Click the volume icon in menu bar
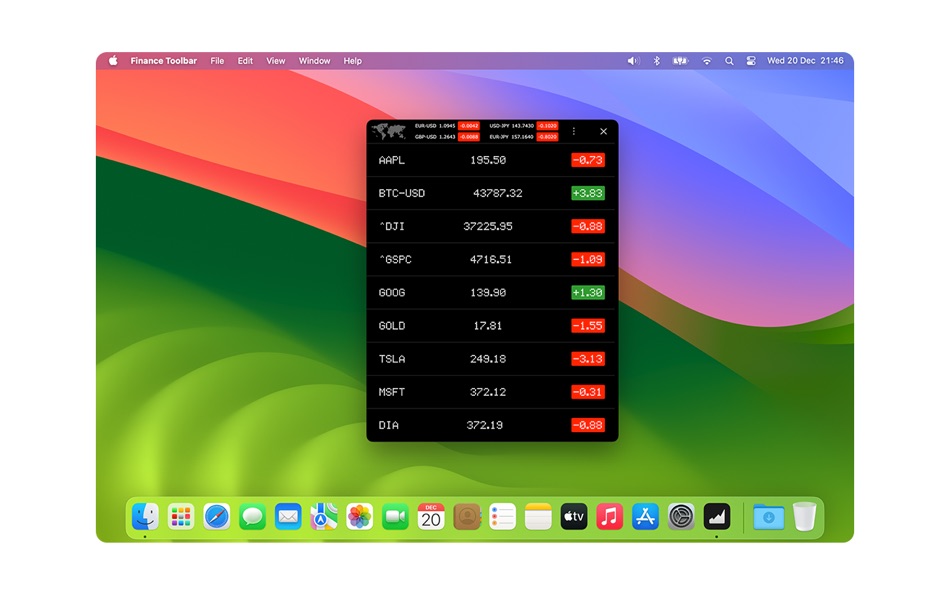Viewport: 950px width, 594px height. tap(633, 61)
